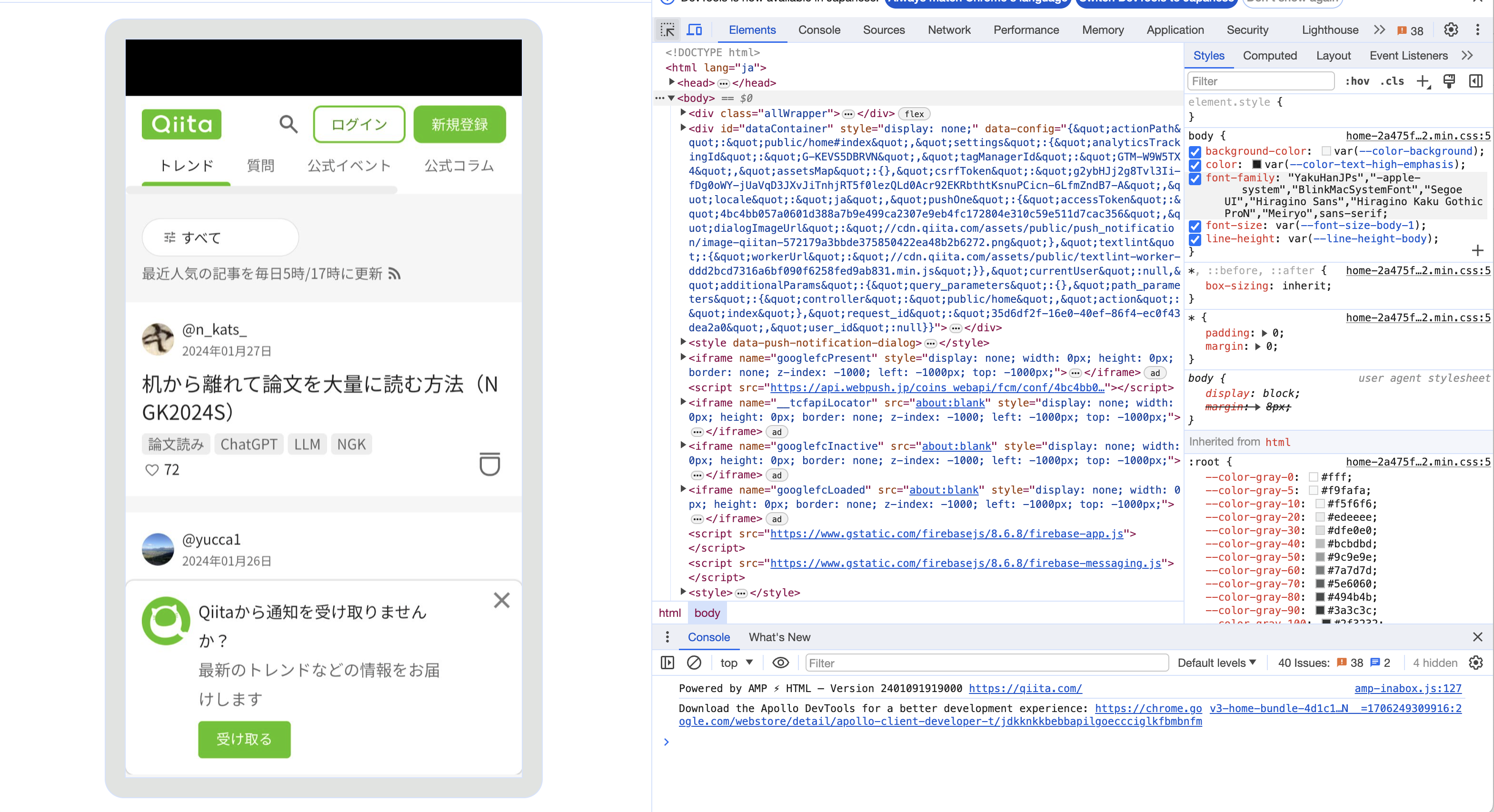
Task: Toggle the device toolbar icon
Action: (694, 30)
